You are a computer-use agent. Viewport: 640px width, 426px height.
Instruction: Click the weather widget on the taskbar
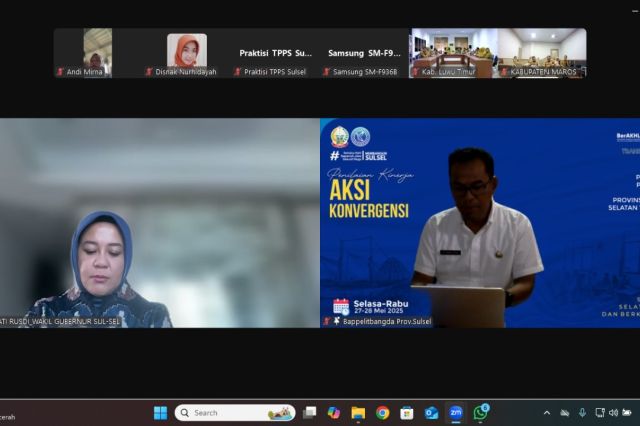(7, 417)
